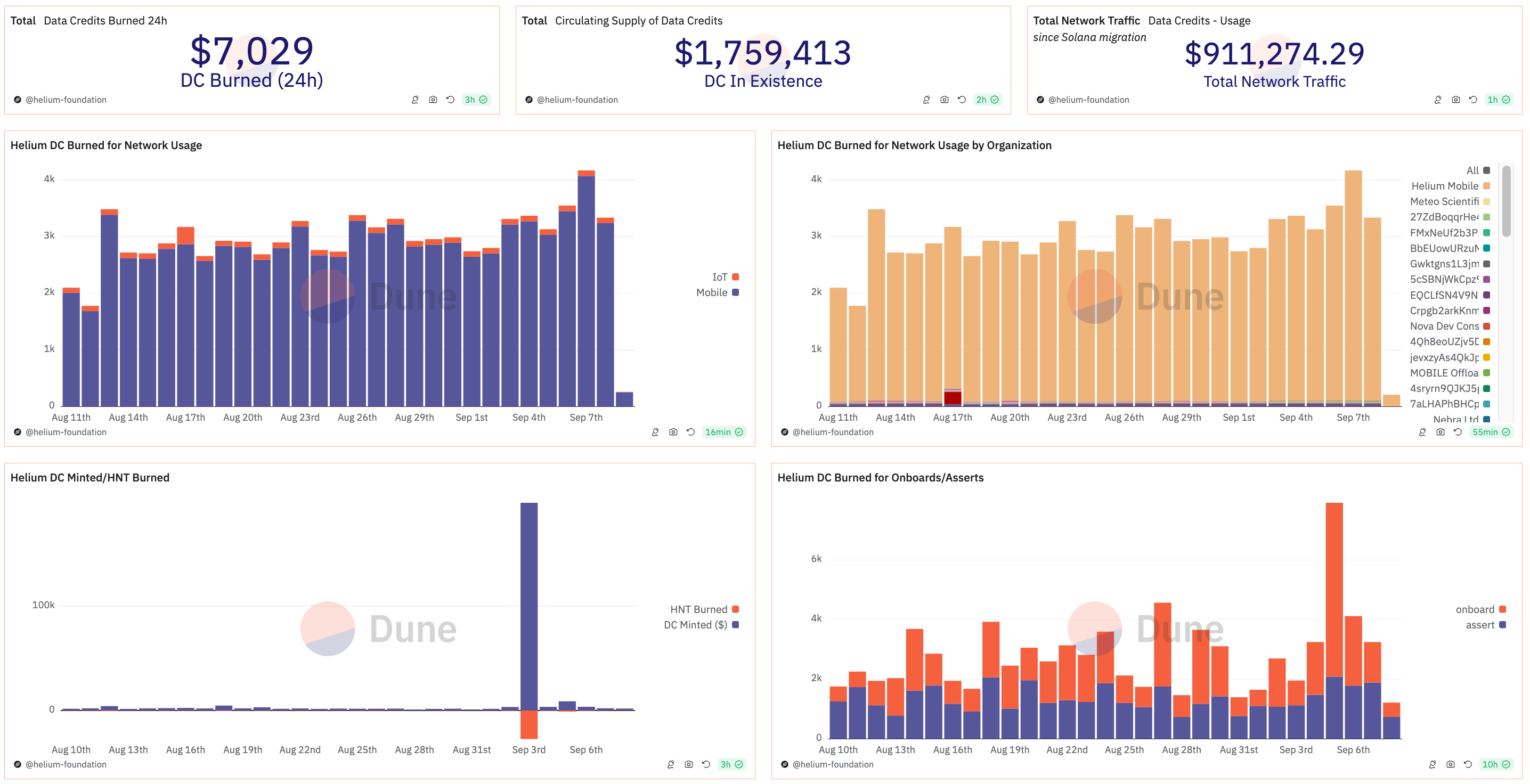Screen dimensions: 1530x784
Task: Click the plug icon on Data Credits Burned 24h panel
Action: pos(415,100)
